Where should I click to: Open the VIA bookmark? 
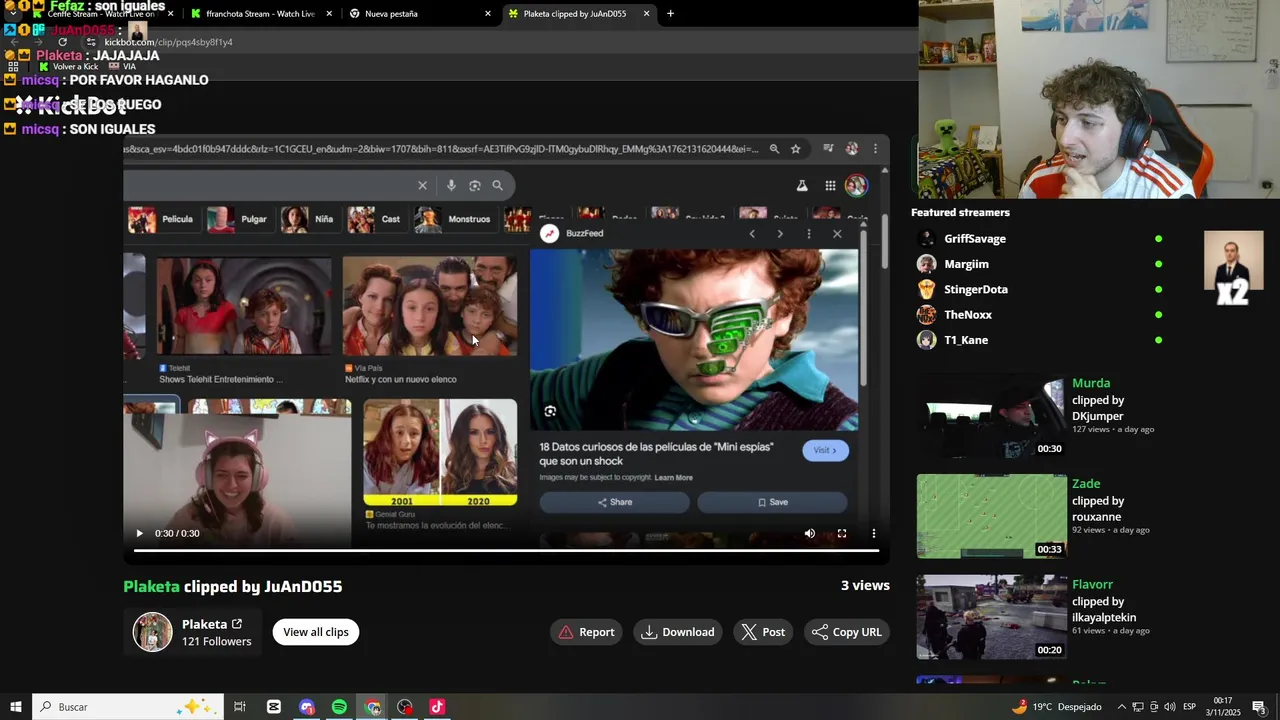[x=122, y=67]
